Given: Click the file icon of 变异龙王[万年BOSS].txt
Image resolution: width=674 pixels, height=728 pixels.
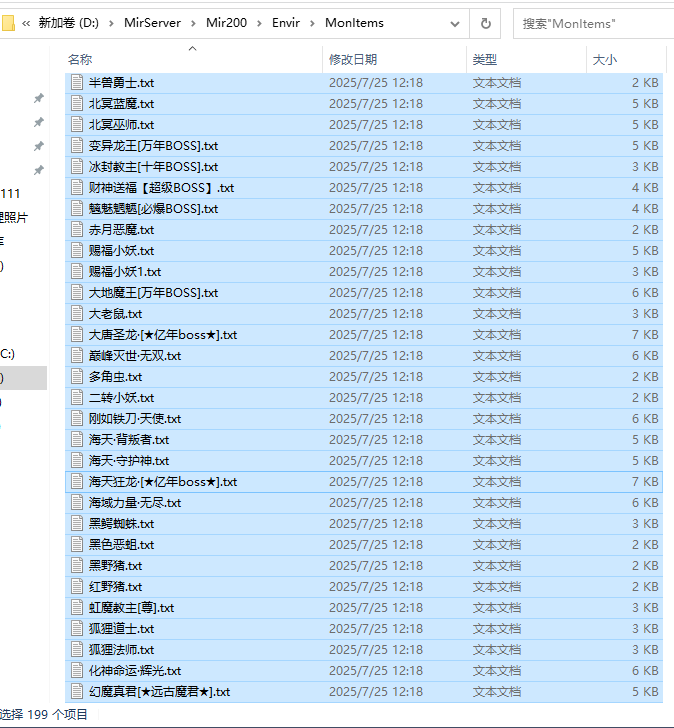Looking at the screenshot, I should 77,146.
